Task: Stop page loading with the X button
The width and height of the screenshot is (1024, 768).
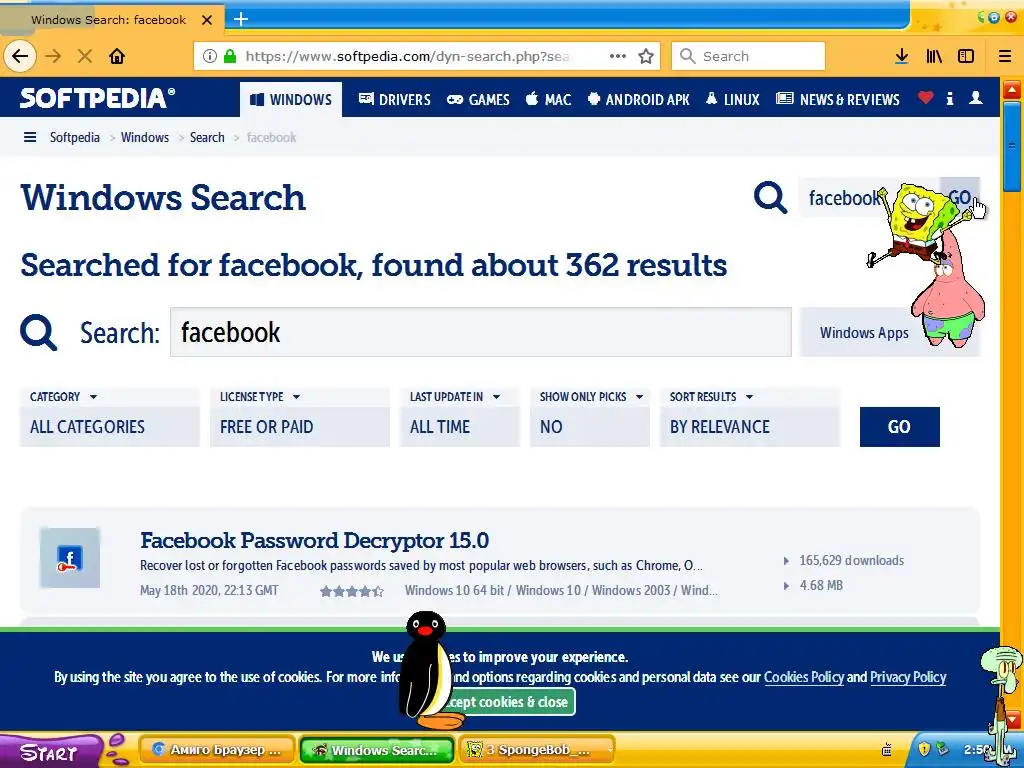Action: point(85,56)
